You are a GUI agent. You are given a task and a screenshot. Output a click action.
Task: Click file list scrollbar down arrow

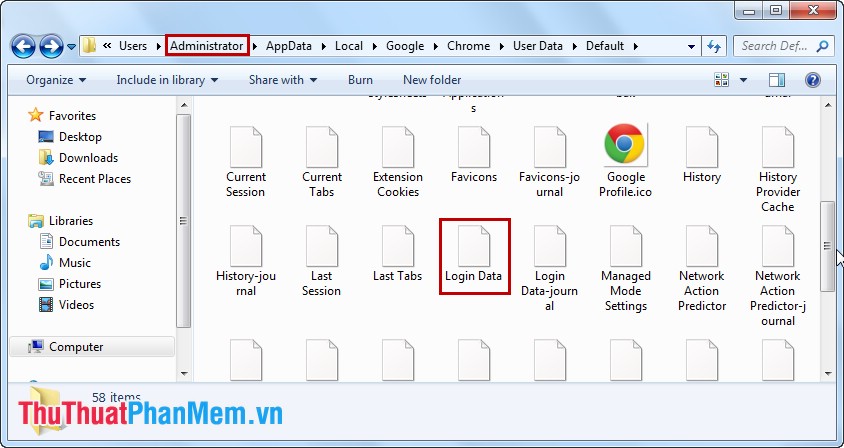828,374
